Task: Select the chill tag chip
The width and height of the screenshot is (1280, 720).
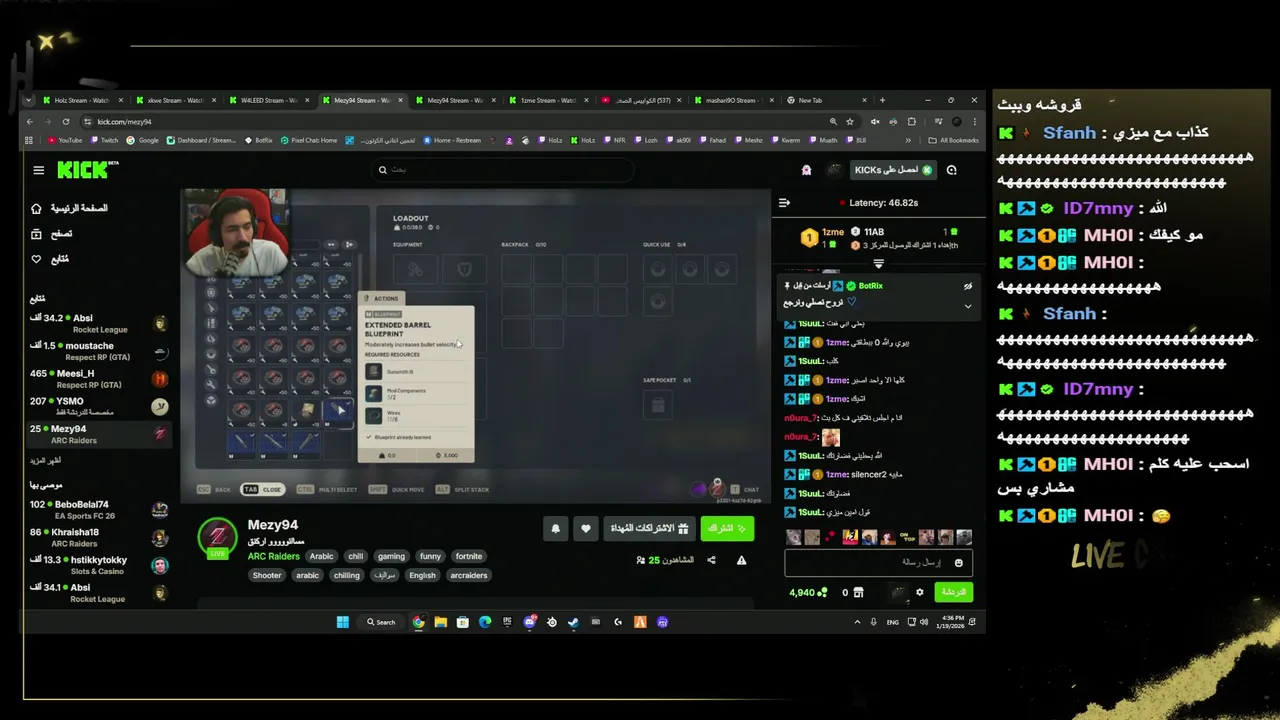Action: coord(356,556)
